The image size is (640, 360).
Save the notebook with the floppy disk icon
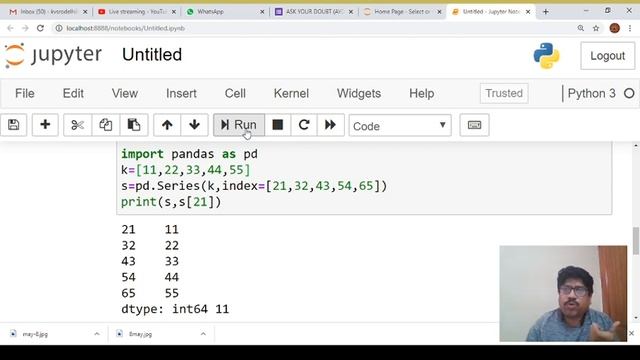click(x=13, y=125)
